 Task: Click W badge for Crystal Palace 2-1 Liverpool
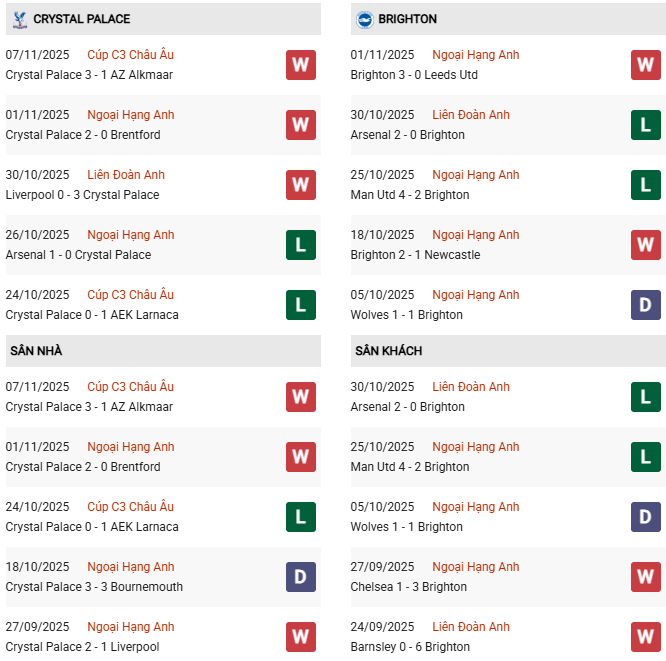pyautogui.click(x=300, y=637)
